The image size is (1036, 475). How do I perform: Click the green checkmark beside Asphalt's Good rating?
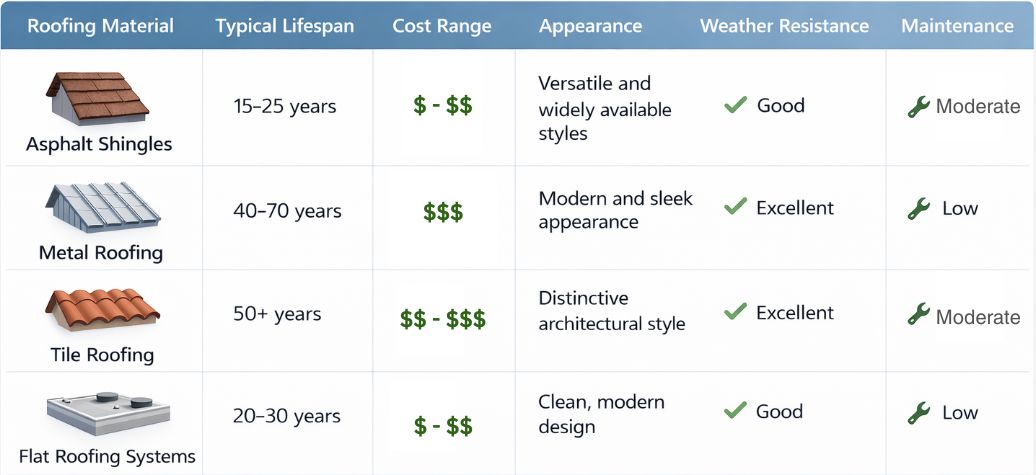click(736, 105)
